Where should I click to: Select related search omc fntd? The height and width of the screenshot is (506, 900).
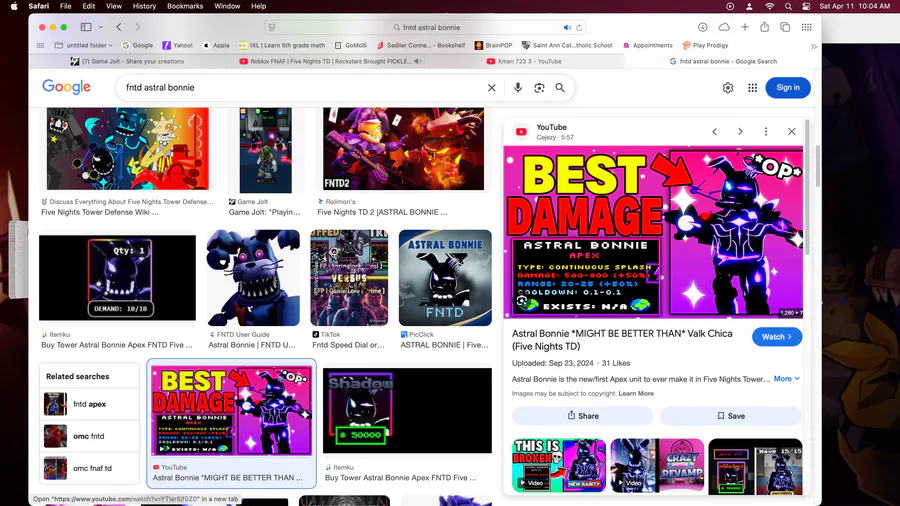click(90, 436)
